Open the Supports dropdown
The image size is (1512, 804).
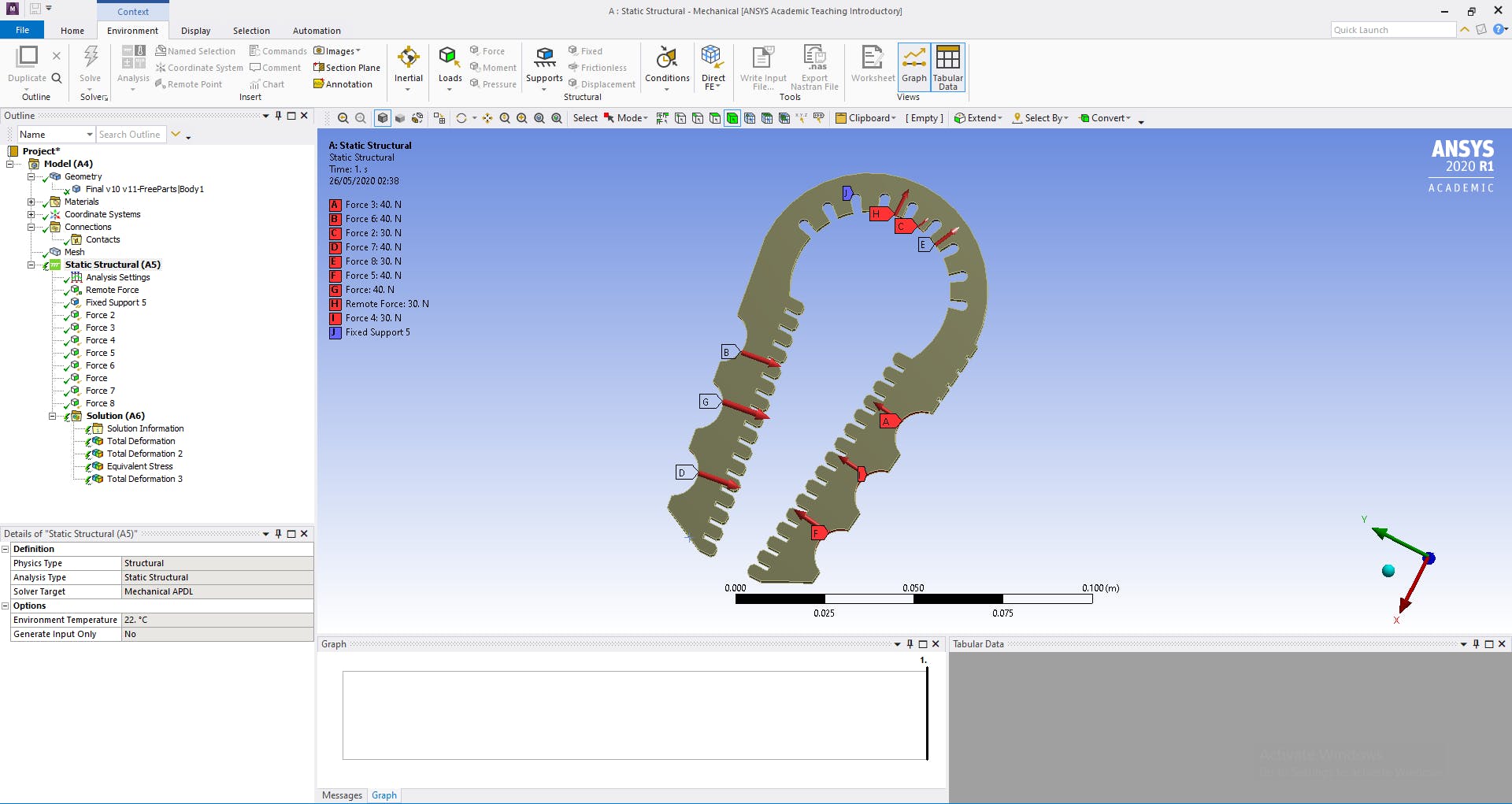click(x=544, y=68)
